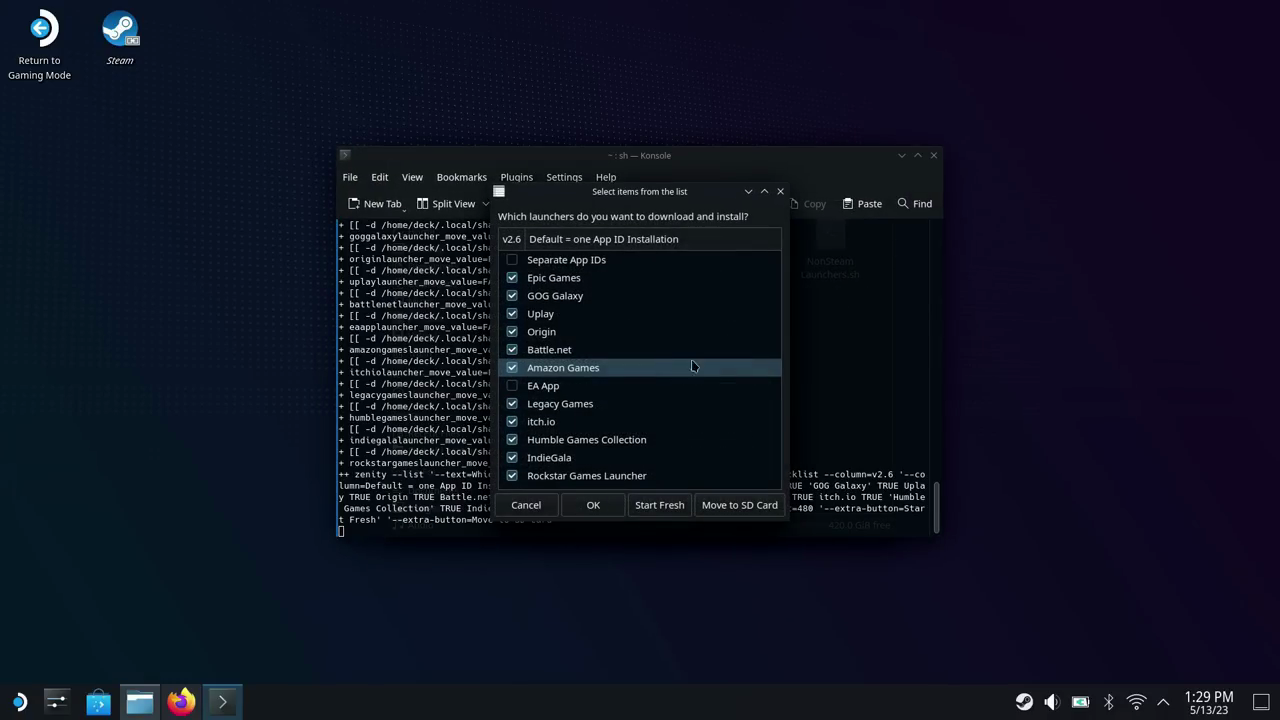The width and height of the screenshot is (1280, 720).
Task: Click Start Fresh button
Action: click(660, 505)
